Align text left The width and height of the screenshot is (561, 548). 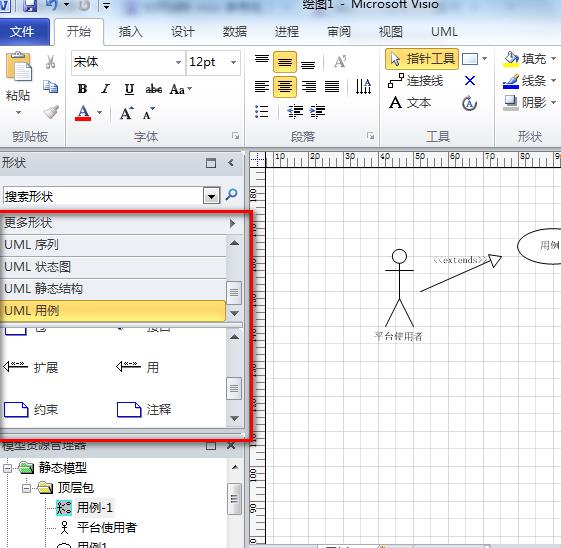[262, 86]
